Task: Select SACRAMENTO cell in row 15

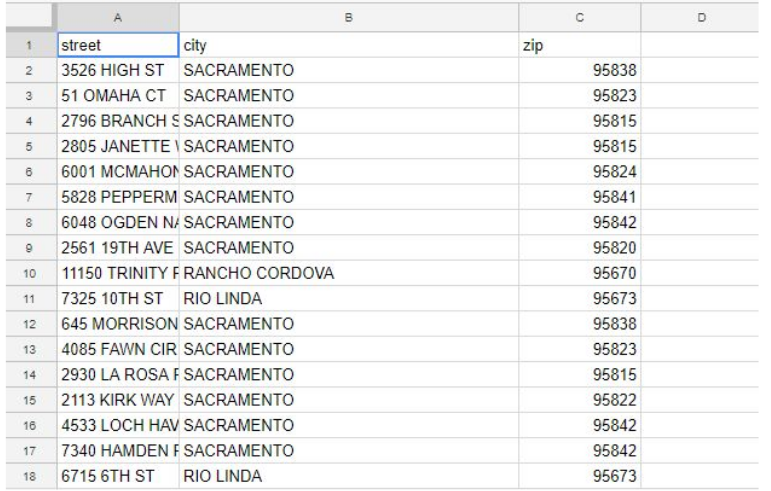Action: tap(349, 400)
